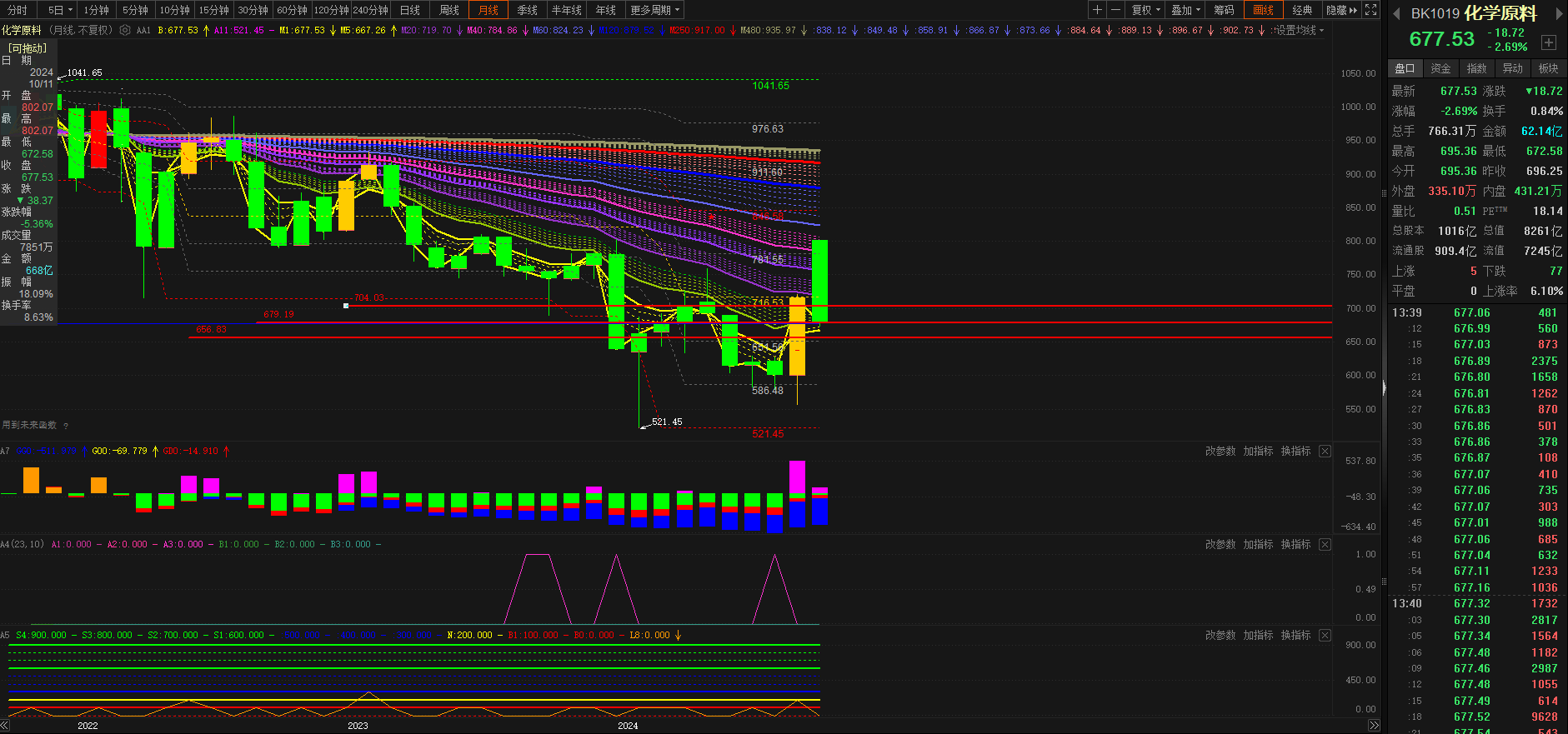Close the A5 indicator panel
This screenshot has width=1568, height=734.
pyautogui.click(x=1325, y=635)
